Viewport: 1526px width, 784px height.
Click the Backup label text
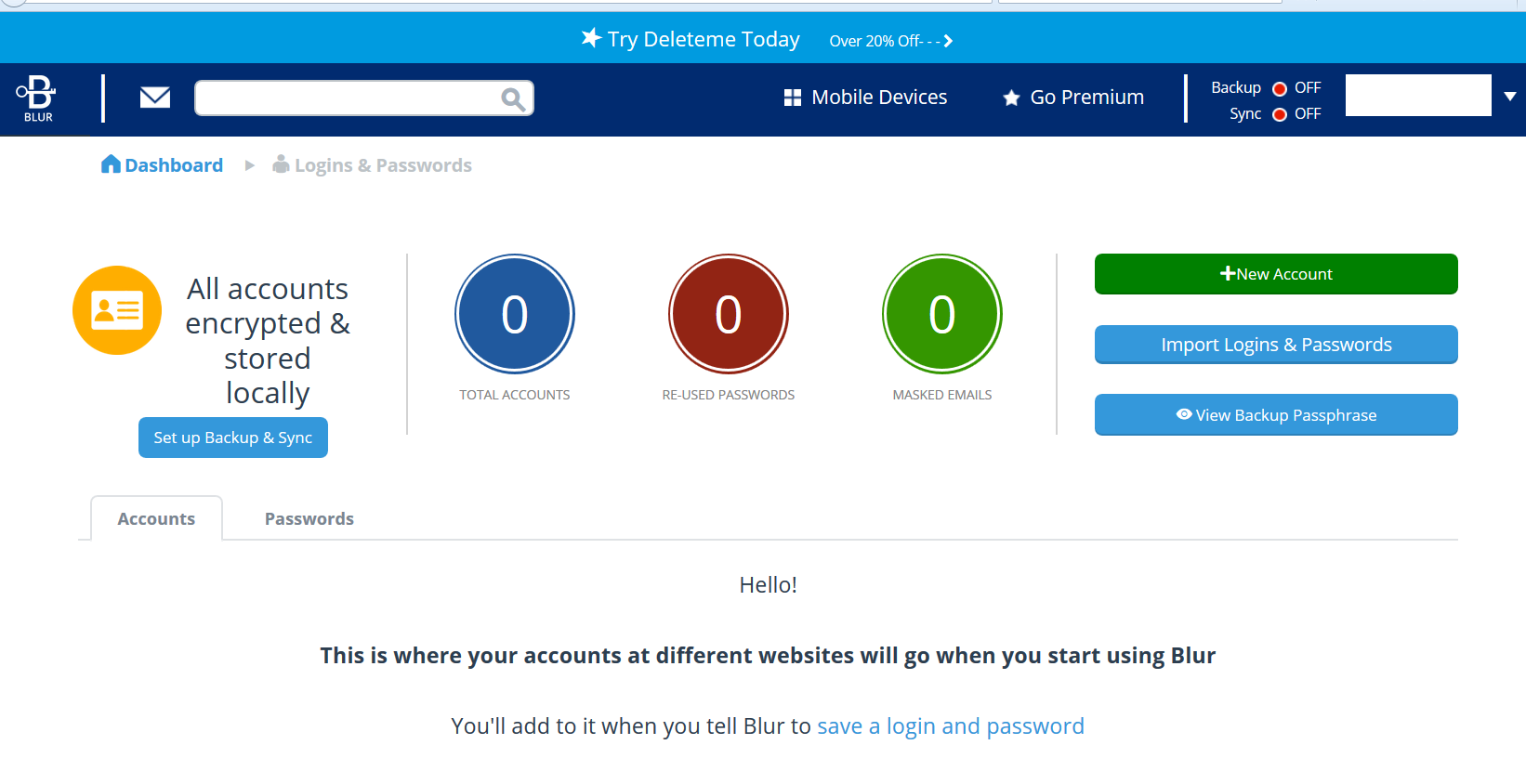[1236, 87]
